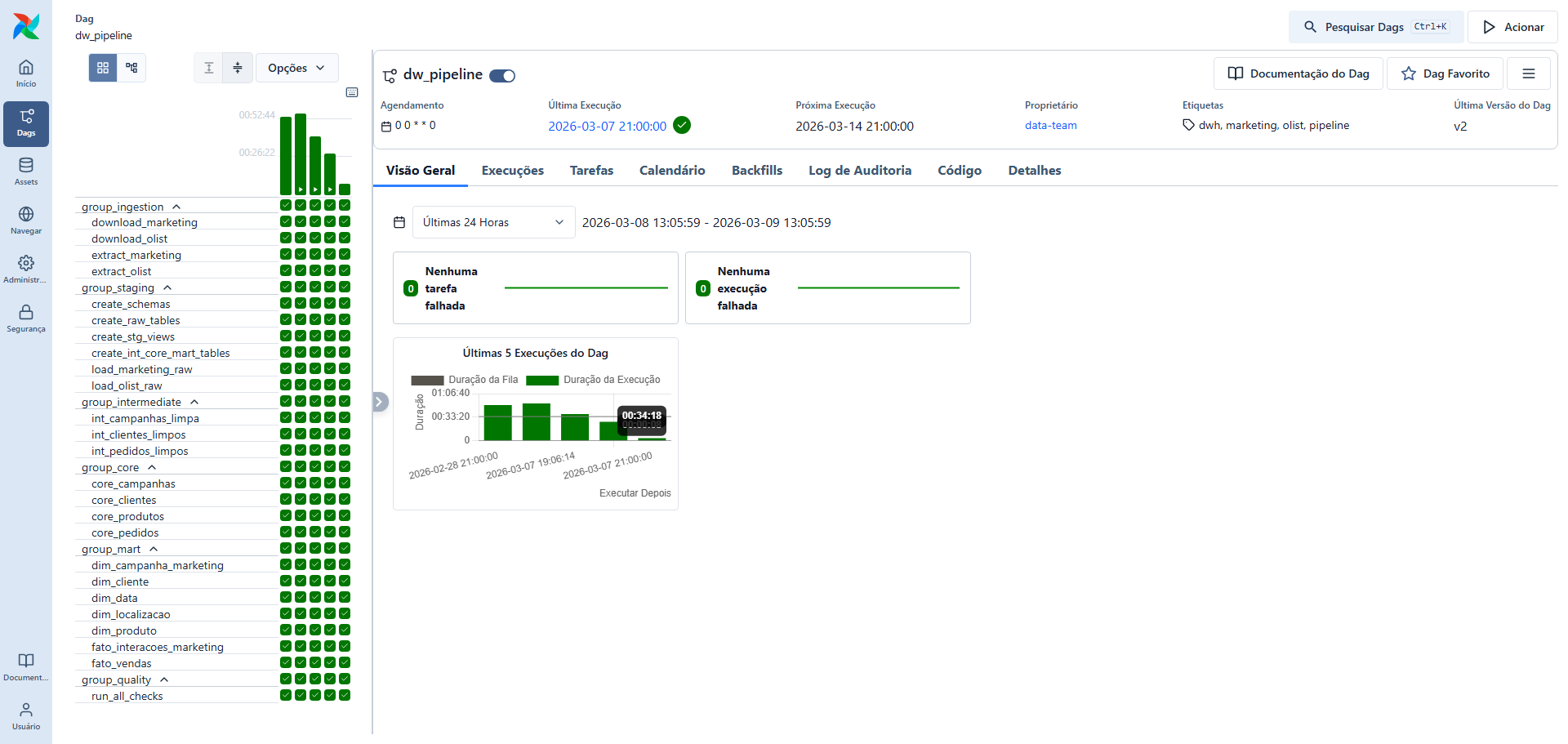Expand the side panel chevron handle
This screenshot has width=1568, height=744.
[x=380, y=402]
